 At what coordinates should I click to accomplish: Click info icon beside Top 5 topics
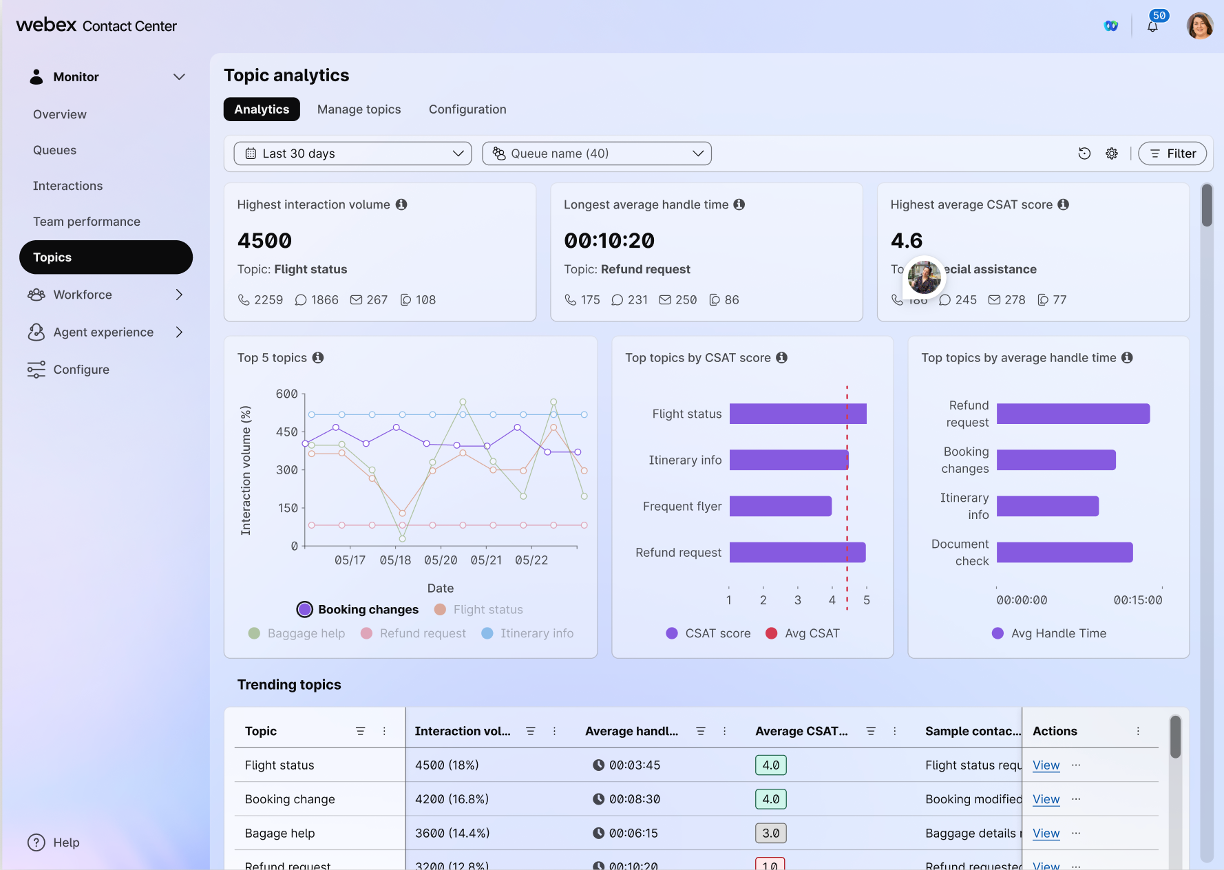[x=318, y=358]
